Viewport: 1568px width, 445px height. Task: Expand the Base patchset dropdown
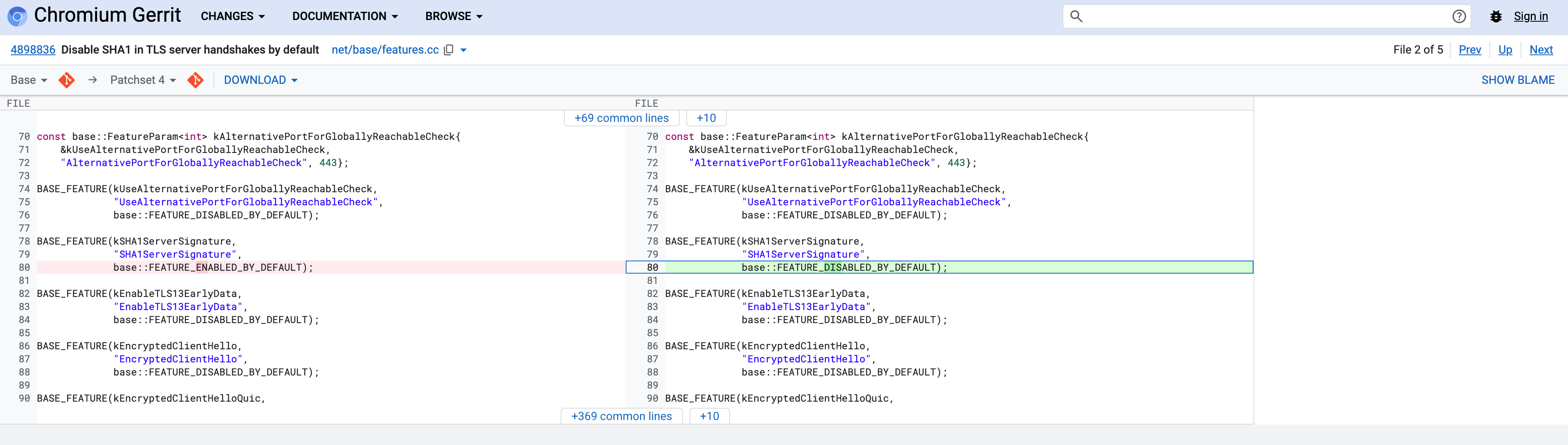click(x=29, y=80)
